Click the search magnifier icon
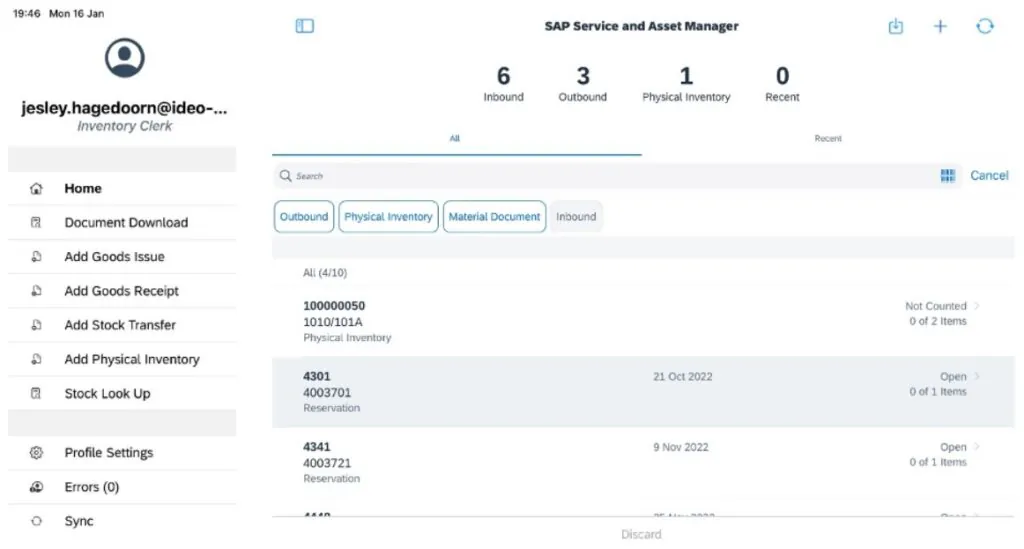Screen dimensions: 1024x549 (x=285, y=176)
